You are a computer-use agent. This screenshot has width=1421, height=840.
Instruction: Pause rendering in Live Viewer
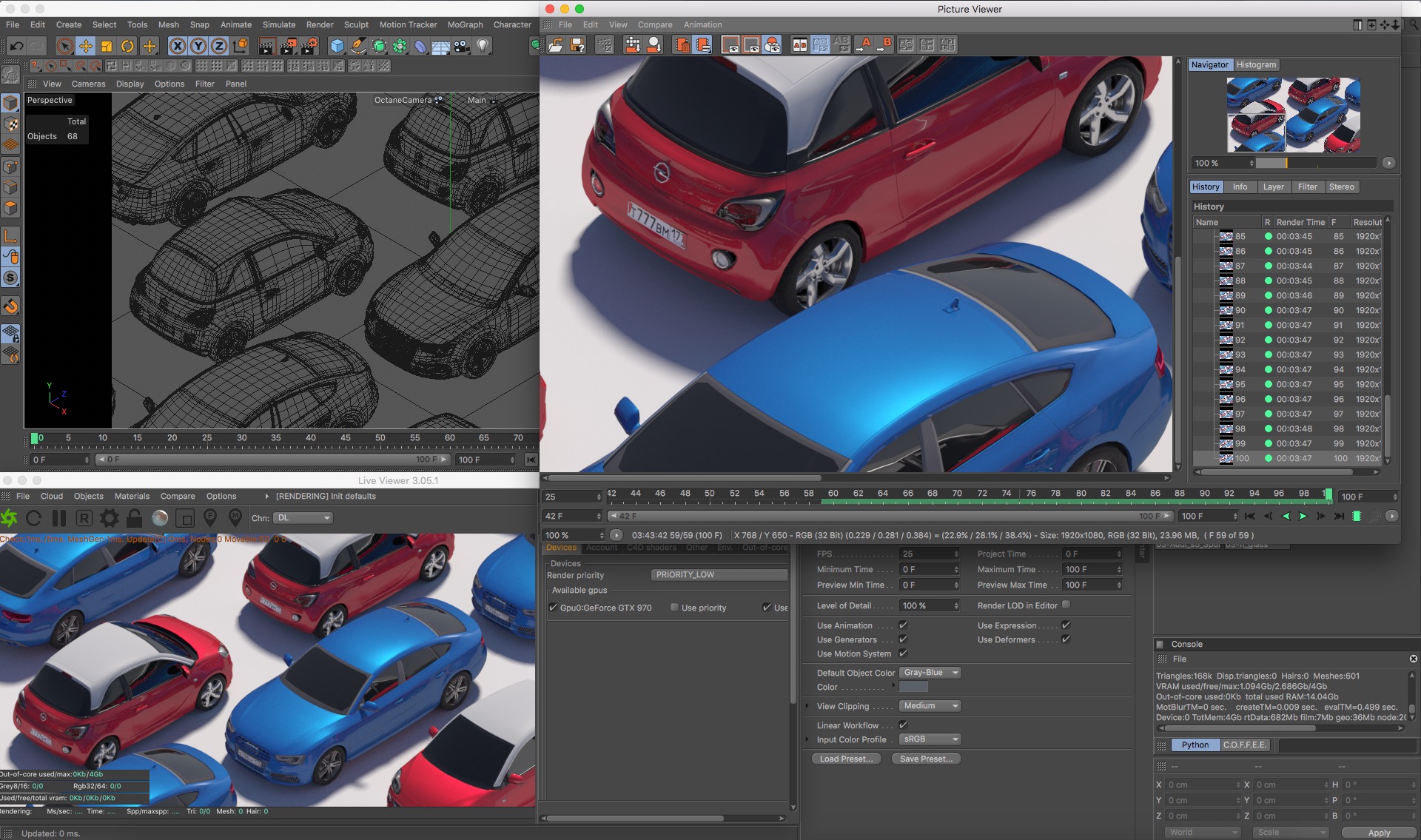(x=59, y=518)
